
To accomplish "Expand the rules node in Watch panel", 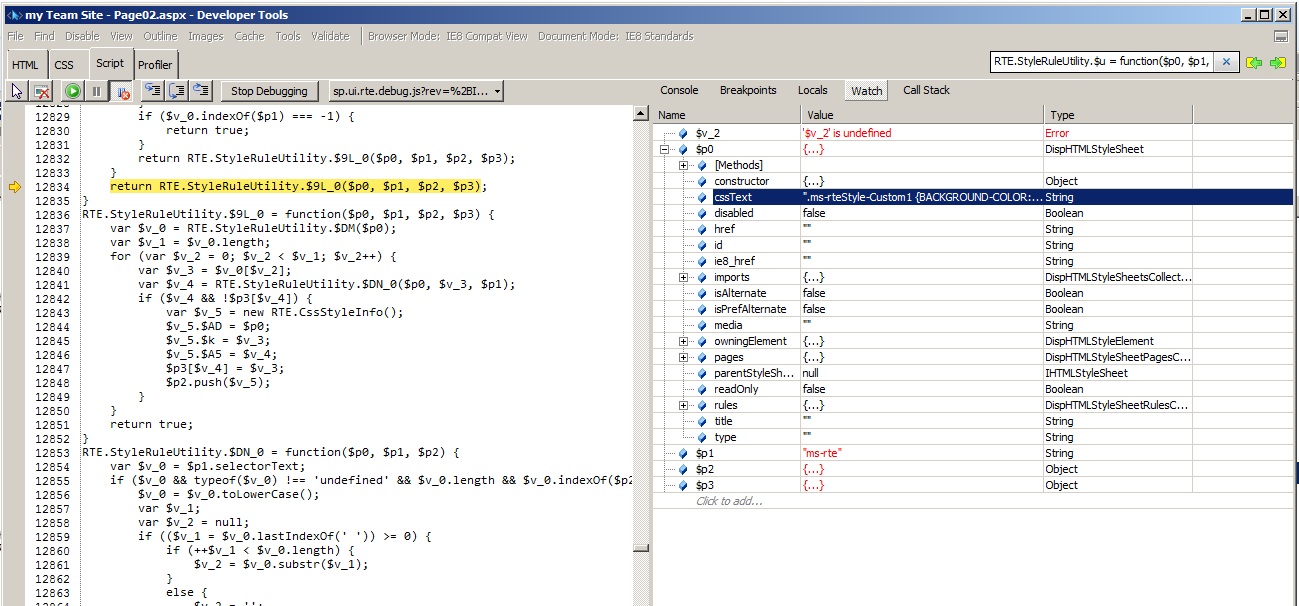I will [x=682, y=405].
